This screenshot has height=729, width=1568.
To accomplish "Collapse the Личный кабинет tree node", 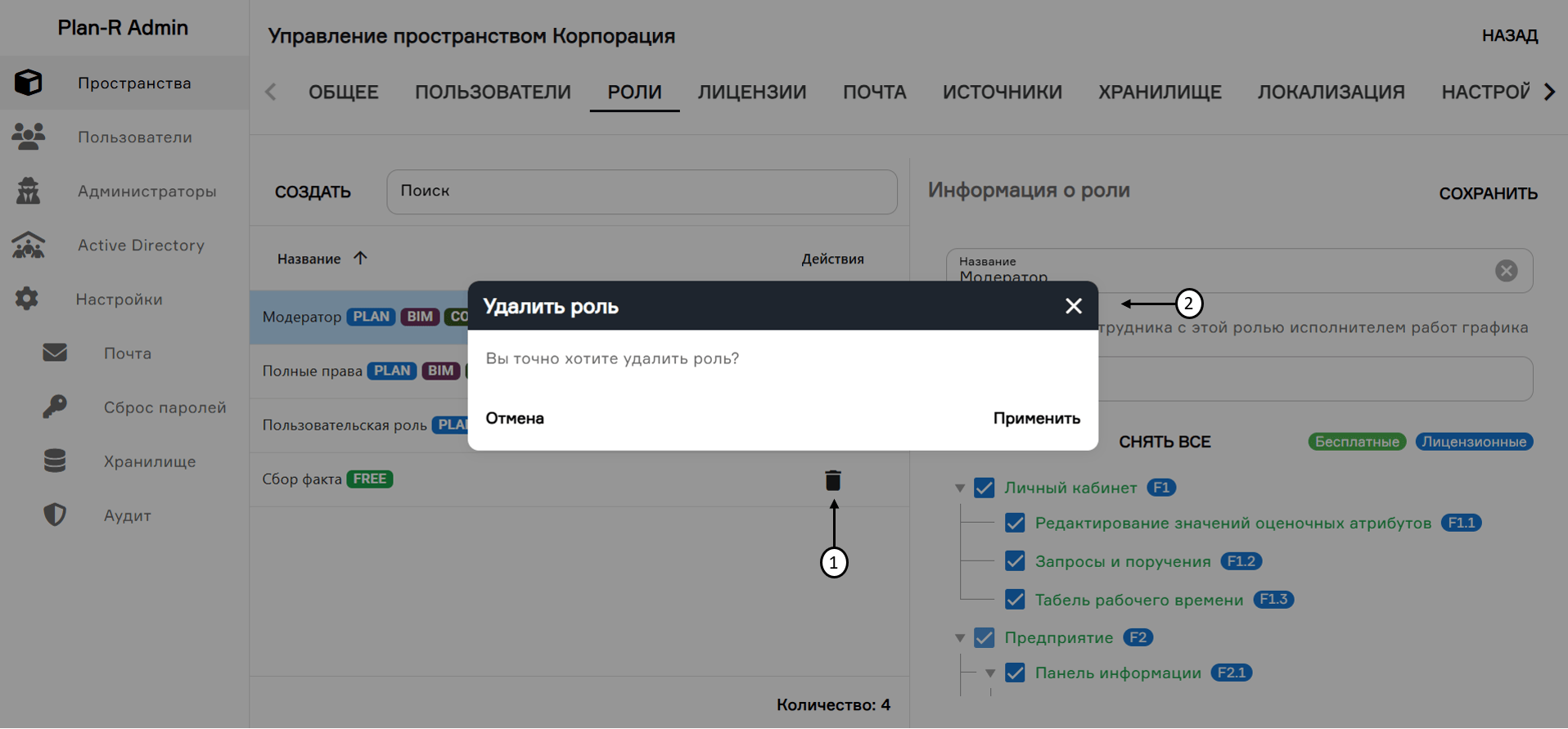I will pyautogui.click(x=960, y=488).
